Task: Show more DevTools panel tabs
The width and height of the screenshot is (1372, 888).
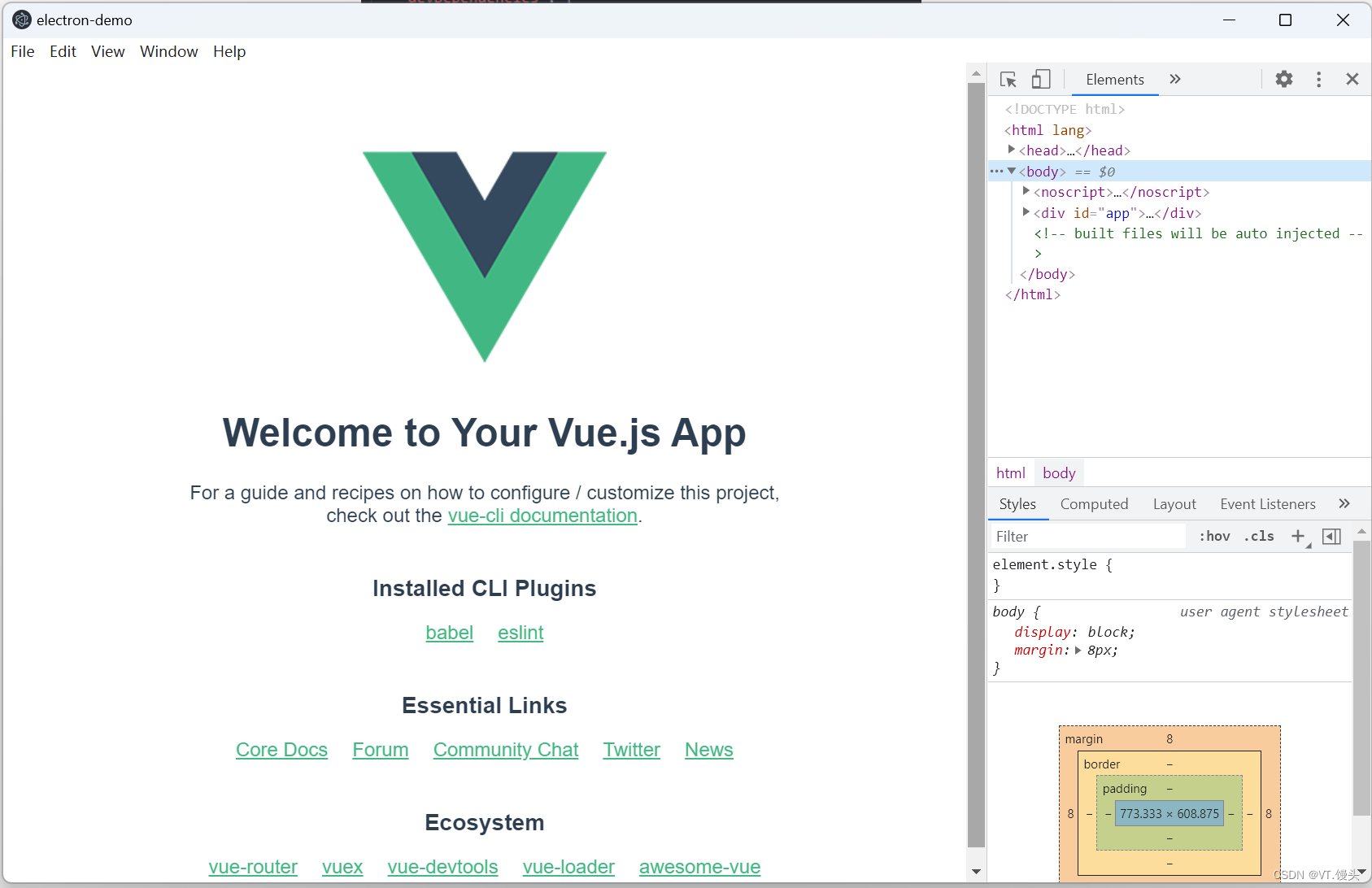Action: 1175,79
